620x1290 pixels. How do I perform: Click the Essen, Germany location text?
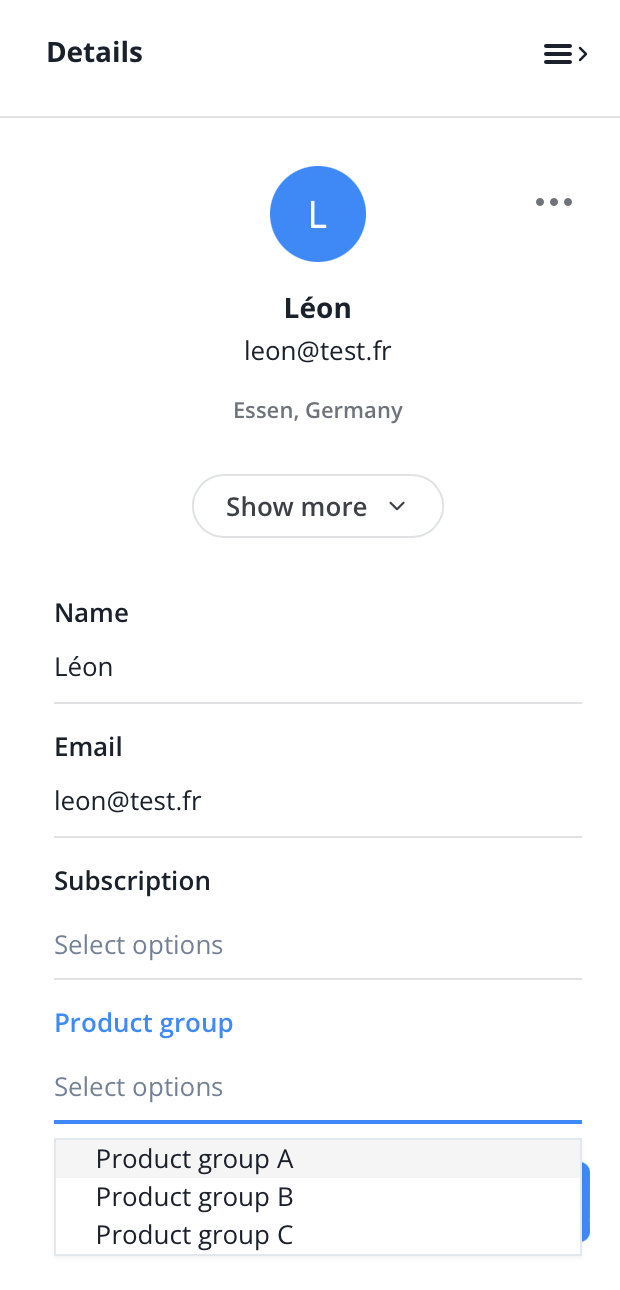[x=318, y=410]
